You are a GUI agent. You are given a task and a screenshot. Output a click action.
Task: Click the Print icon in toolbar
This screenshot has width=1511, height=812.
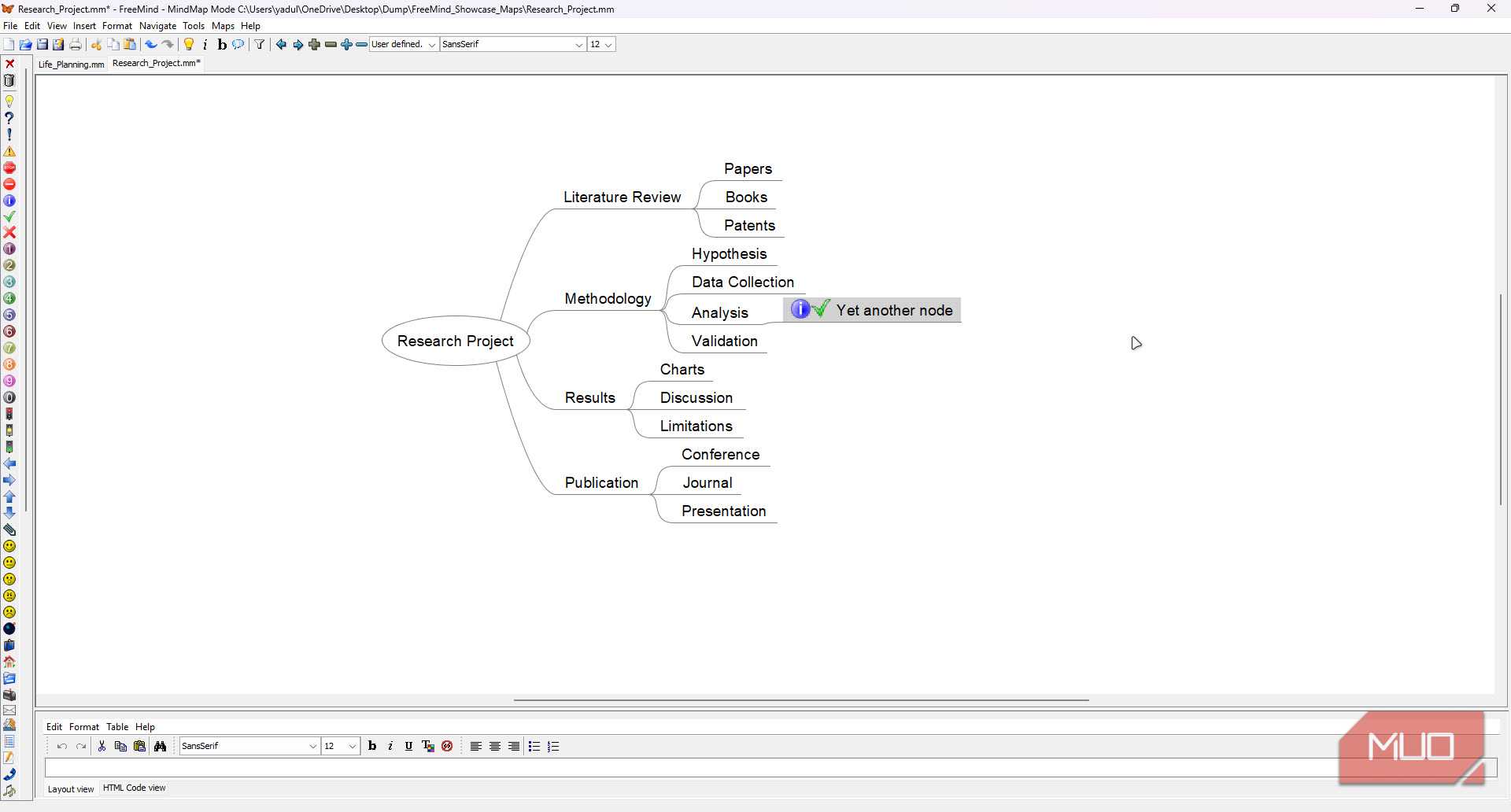click(76, 45)
